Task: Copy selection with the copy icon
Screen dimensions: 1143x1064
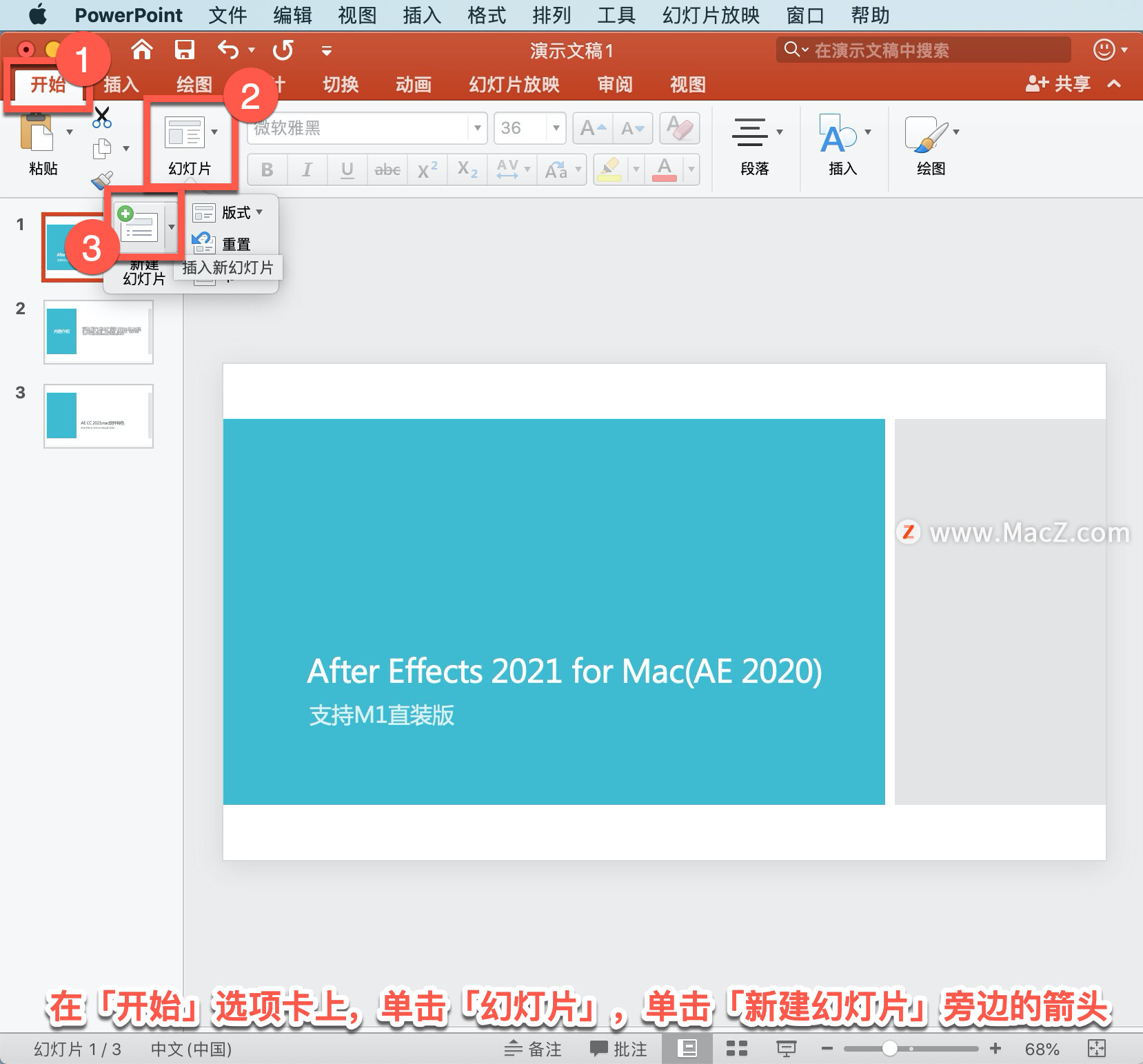Action: [x=102, y=148]
